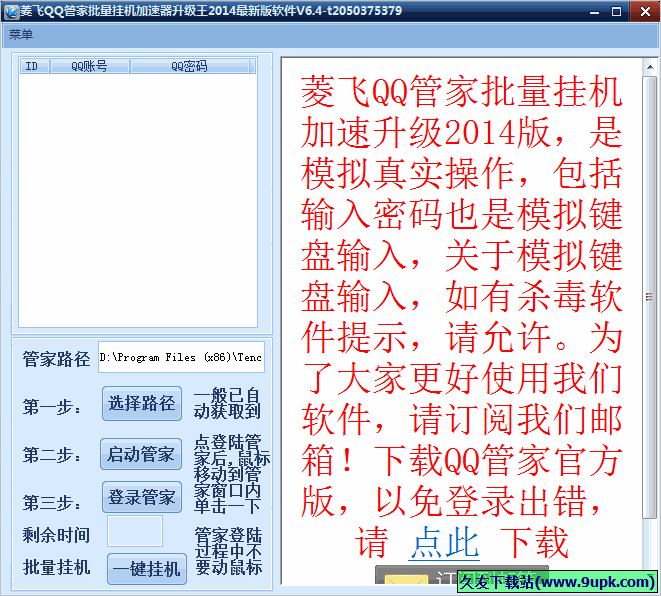Click the 一键挂机 button
The image size is (661, 596).
click(x=147, y=569)
